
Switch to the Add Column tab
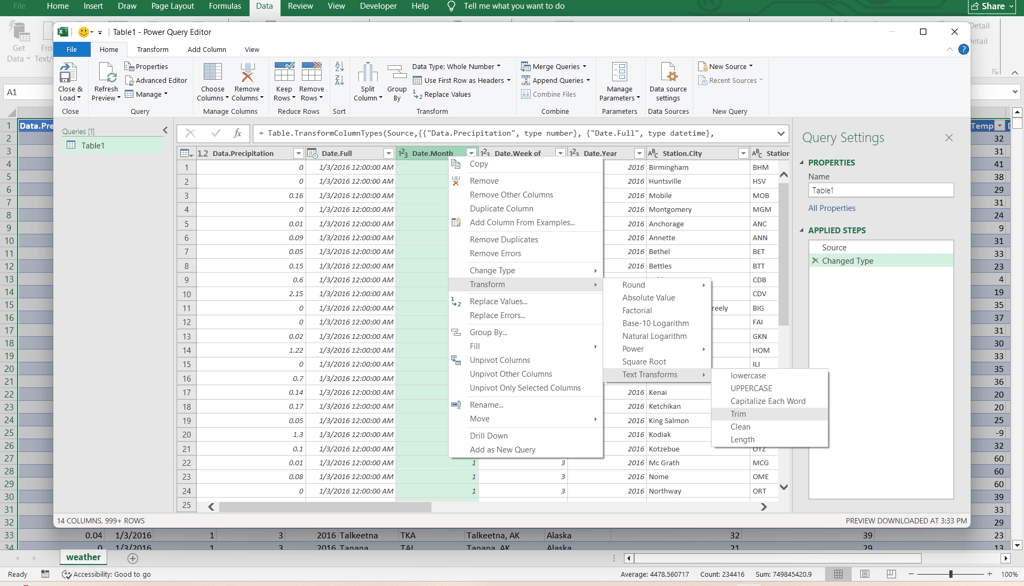206,49
